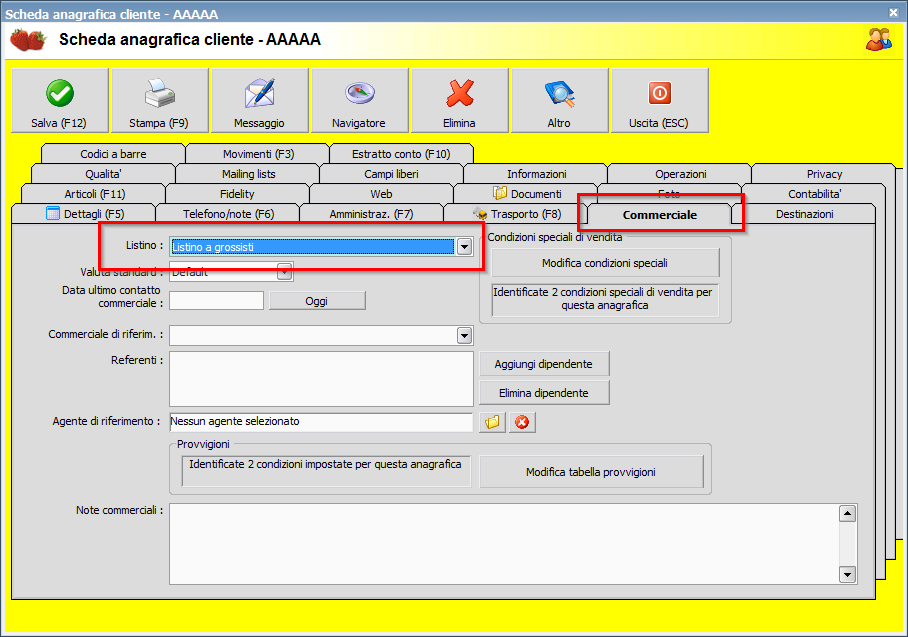Expand the Listino dropdown arrow
Image resolution: width=908 pixels, height=637 pixels.
(x=464, y=247)
